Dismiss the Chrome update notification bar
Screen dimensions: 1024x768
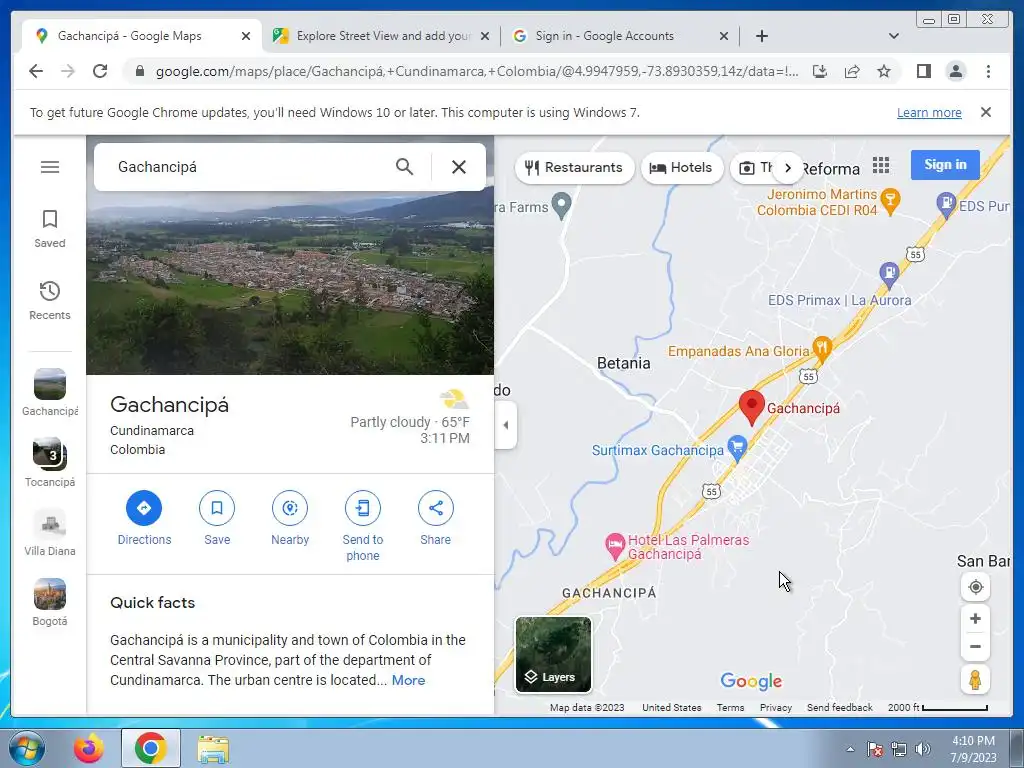point(986,112)
